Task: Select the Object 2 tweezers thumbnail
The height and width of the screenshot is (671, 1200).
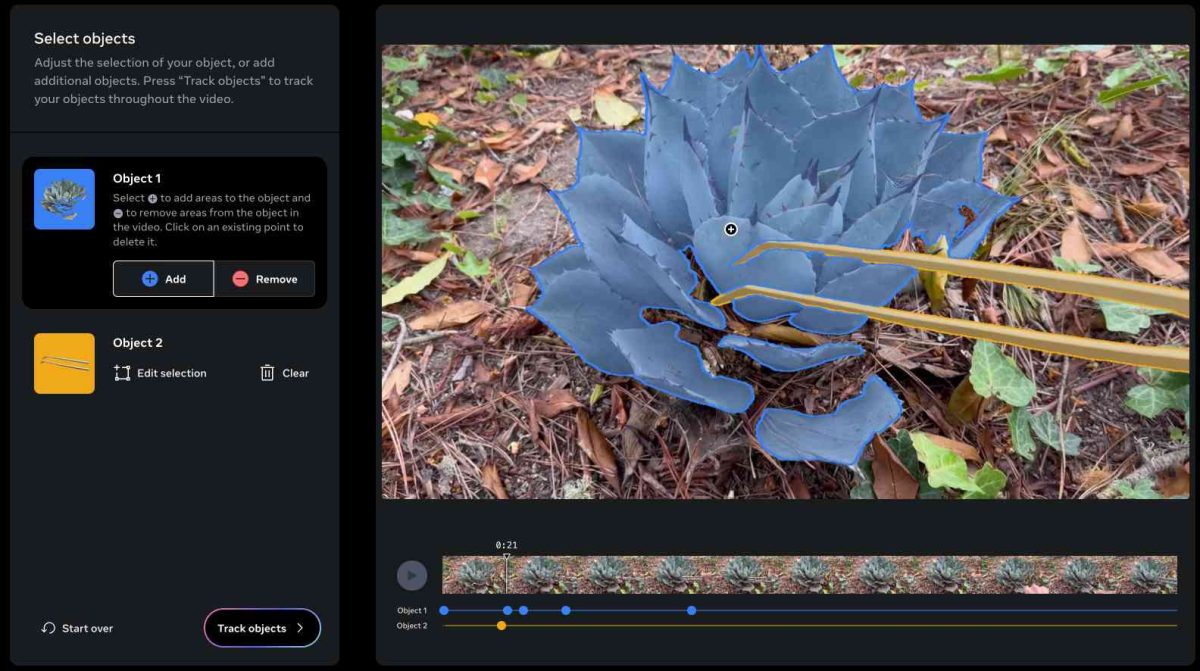Action: 64,363
